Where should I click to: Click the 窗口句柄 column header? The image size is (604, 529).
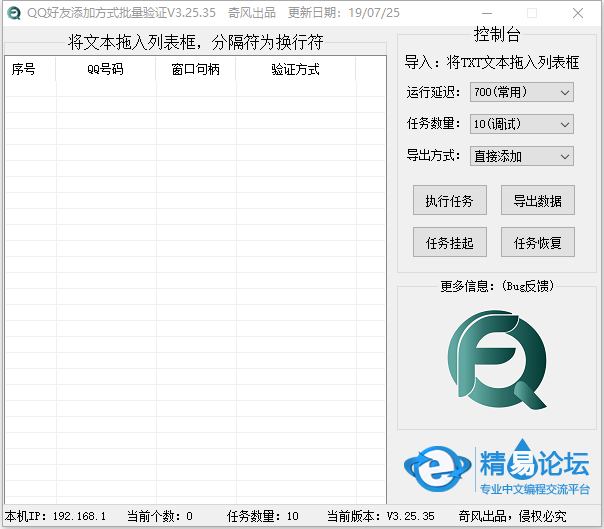[x=196, y=69]
